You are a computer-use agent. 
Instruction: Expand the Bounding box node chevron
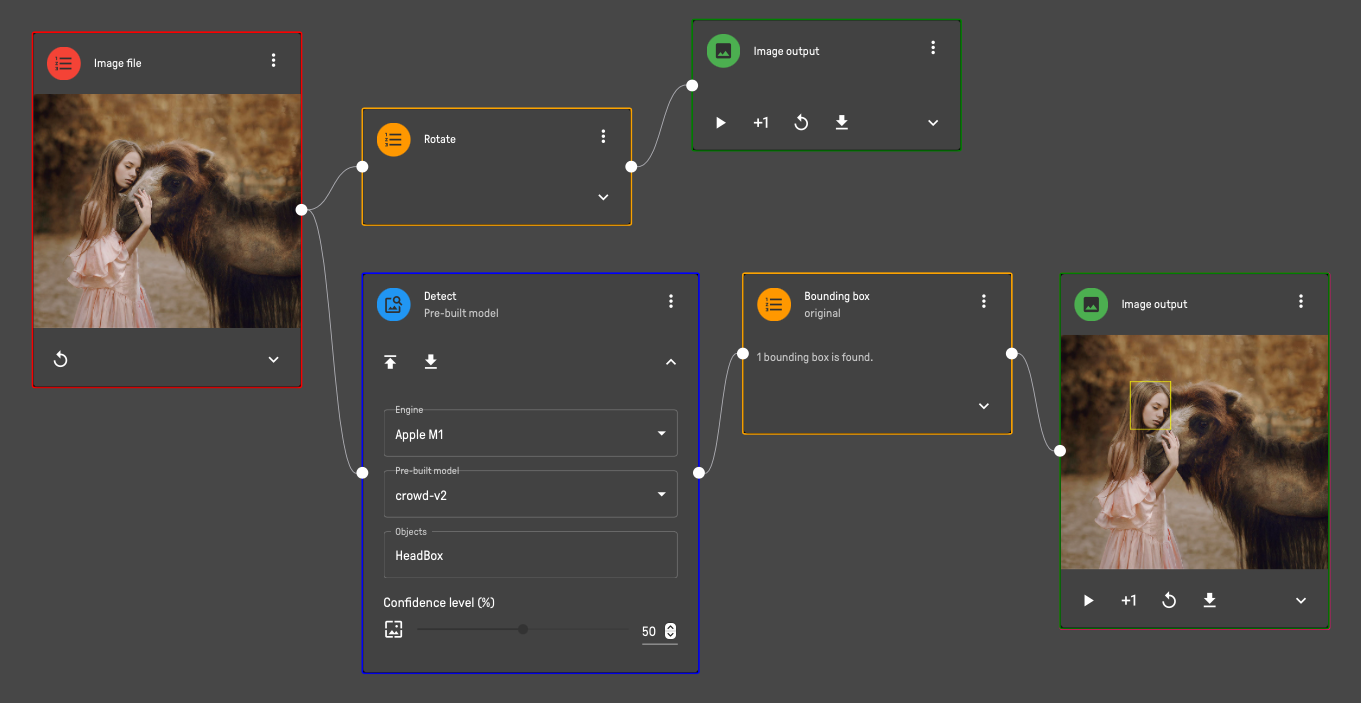point(983,406)
